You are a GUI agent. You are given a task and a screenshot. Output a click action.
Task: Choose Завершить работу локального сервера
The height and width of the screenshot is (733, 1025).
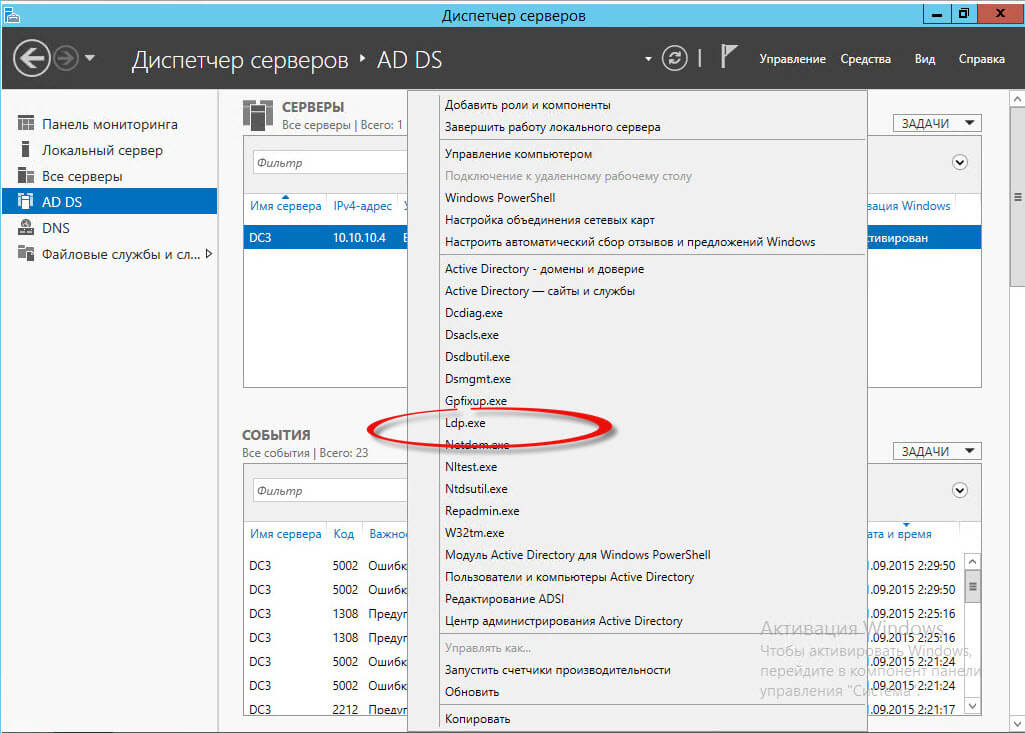coord(552,128)
